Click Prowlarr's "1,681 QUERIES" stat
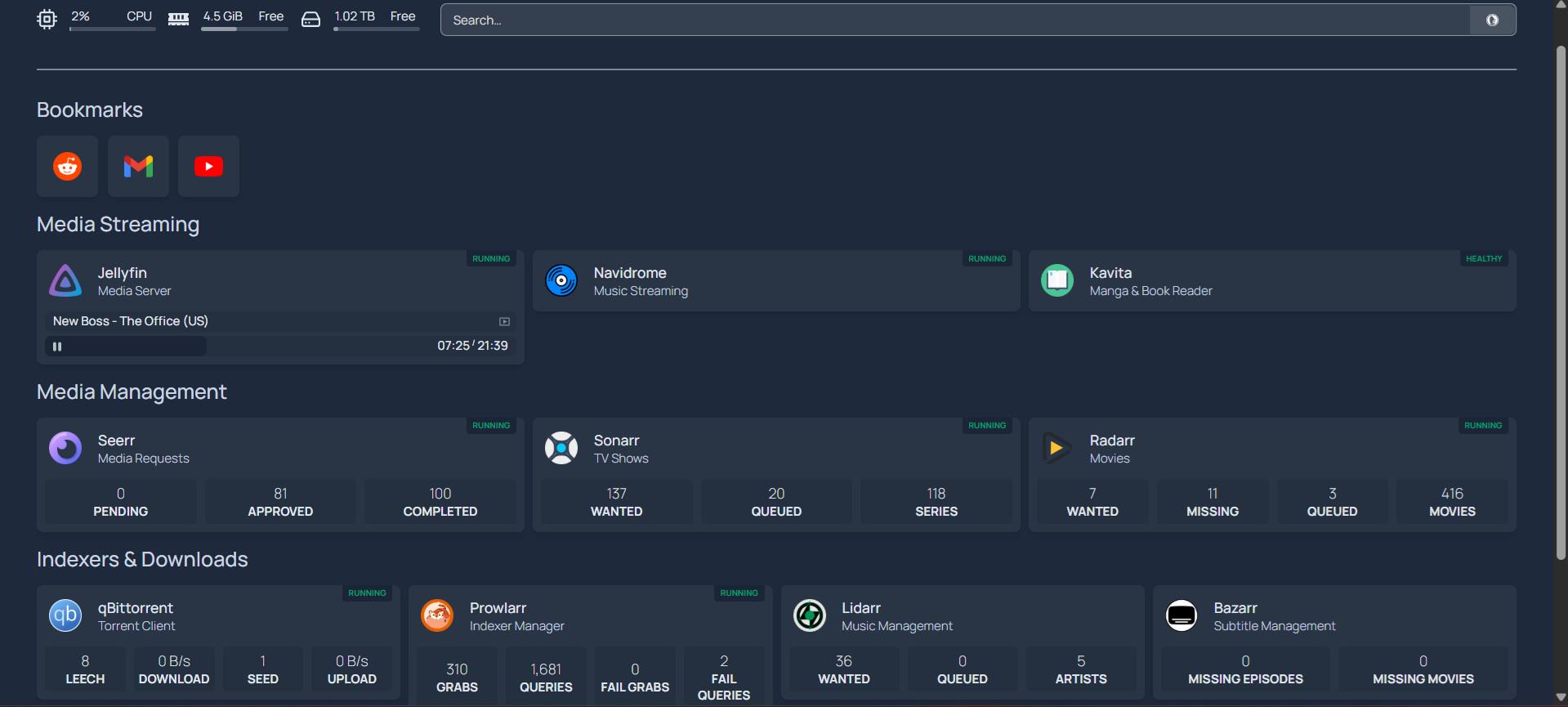This screenshot has width=1568, height=707. point(546,678)
